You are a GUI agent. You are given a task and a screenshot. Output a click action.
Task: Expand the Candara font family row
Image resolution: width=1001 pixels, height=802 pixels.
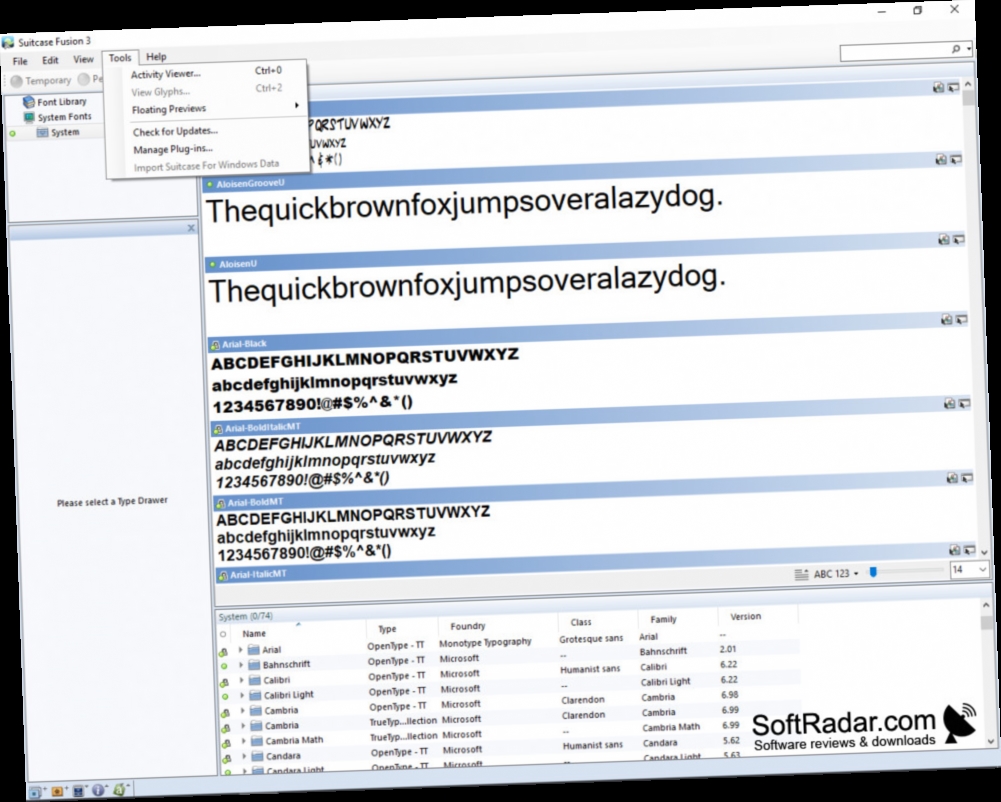245,757
